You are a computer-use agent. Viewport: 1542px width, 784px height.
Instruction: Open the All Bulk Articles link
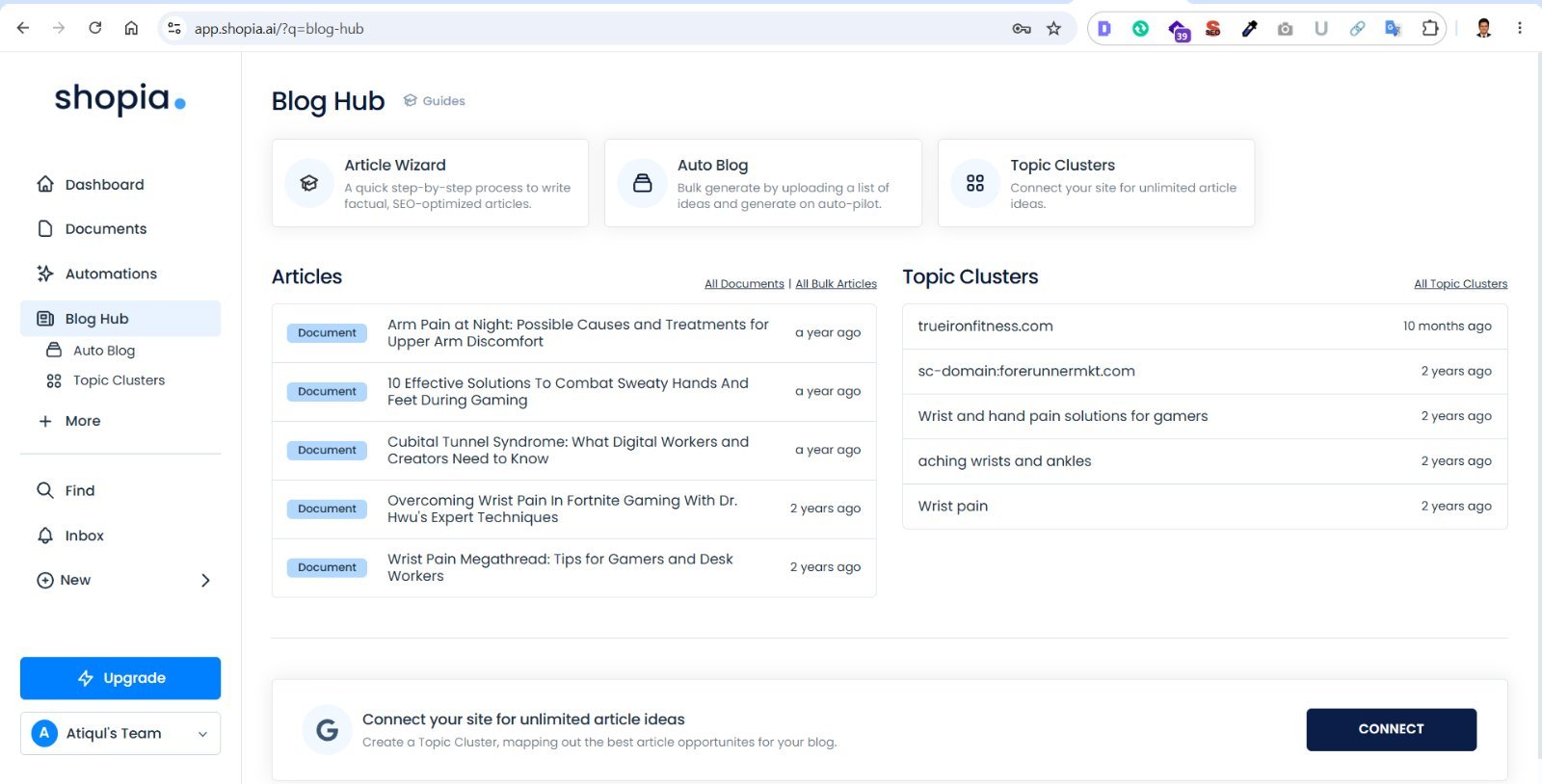coord(837,284)
